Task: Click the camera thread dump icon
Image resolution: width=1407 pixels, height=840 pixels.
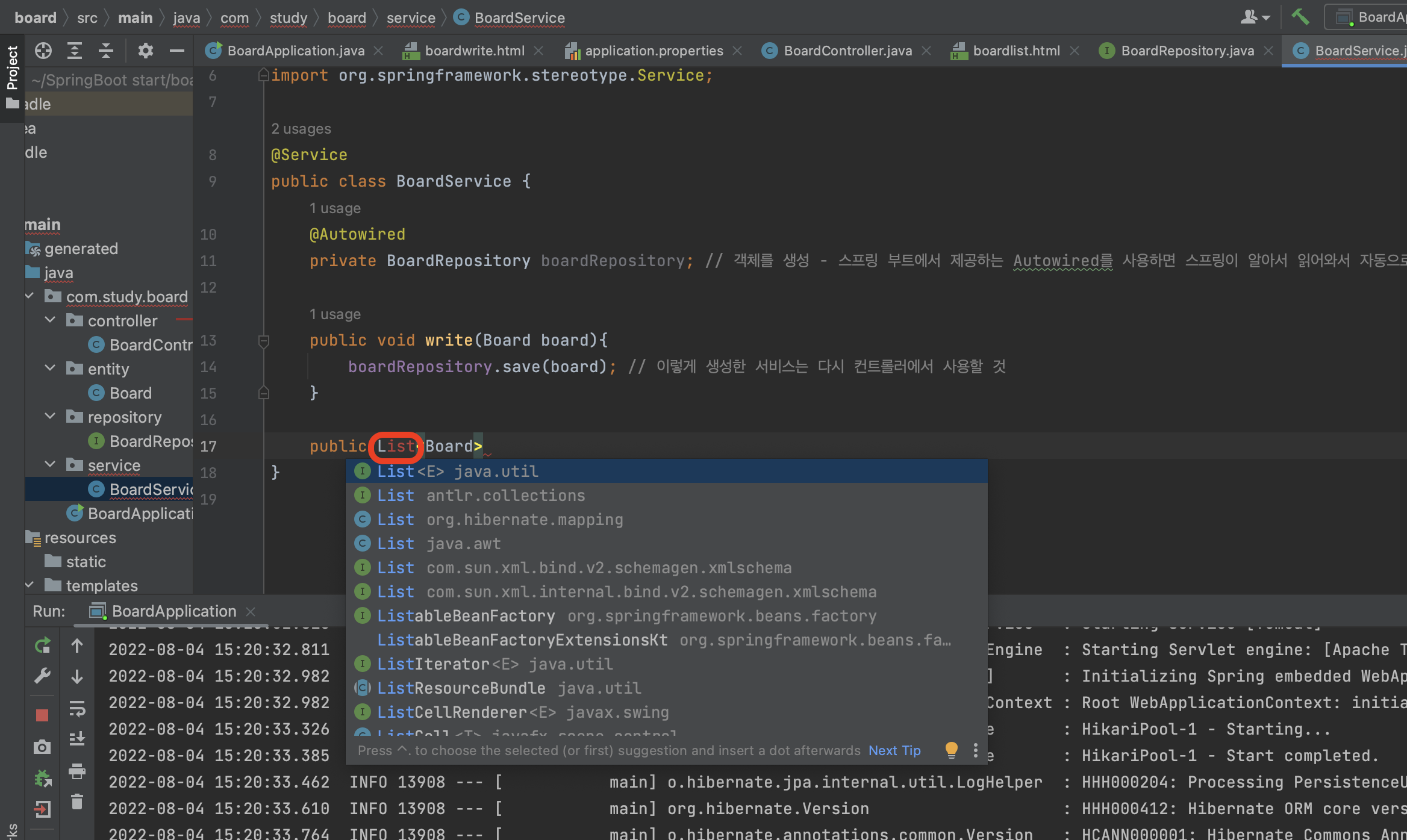Action: [42, 747]
